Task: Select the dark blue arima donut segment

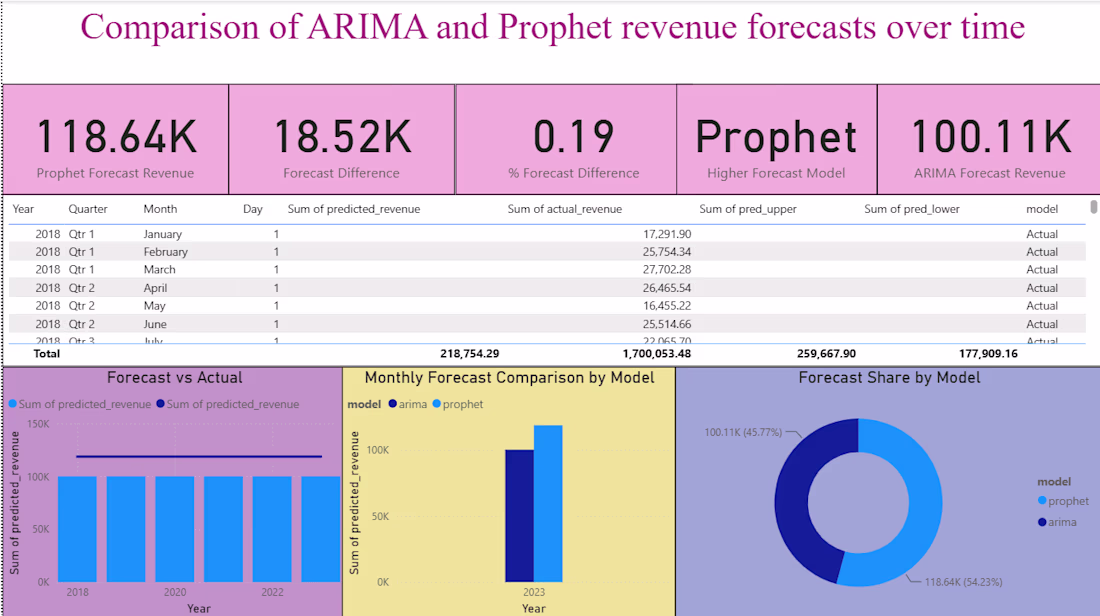Action: coord(791,502)
